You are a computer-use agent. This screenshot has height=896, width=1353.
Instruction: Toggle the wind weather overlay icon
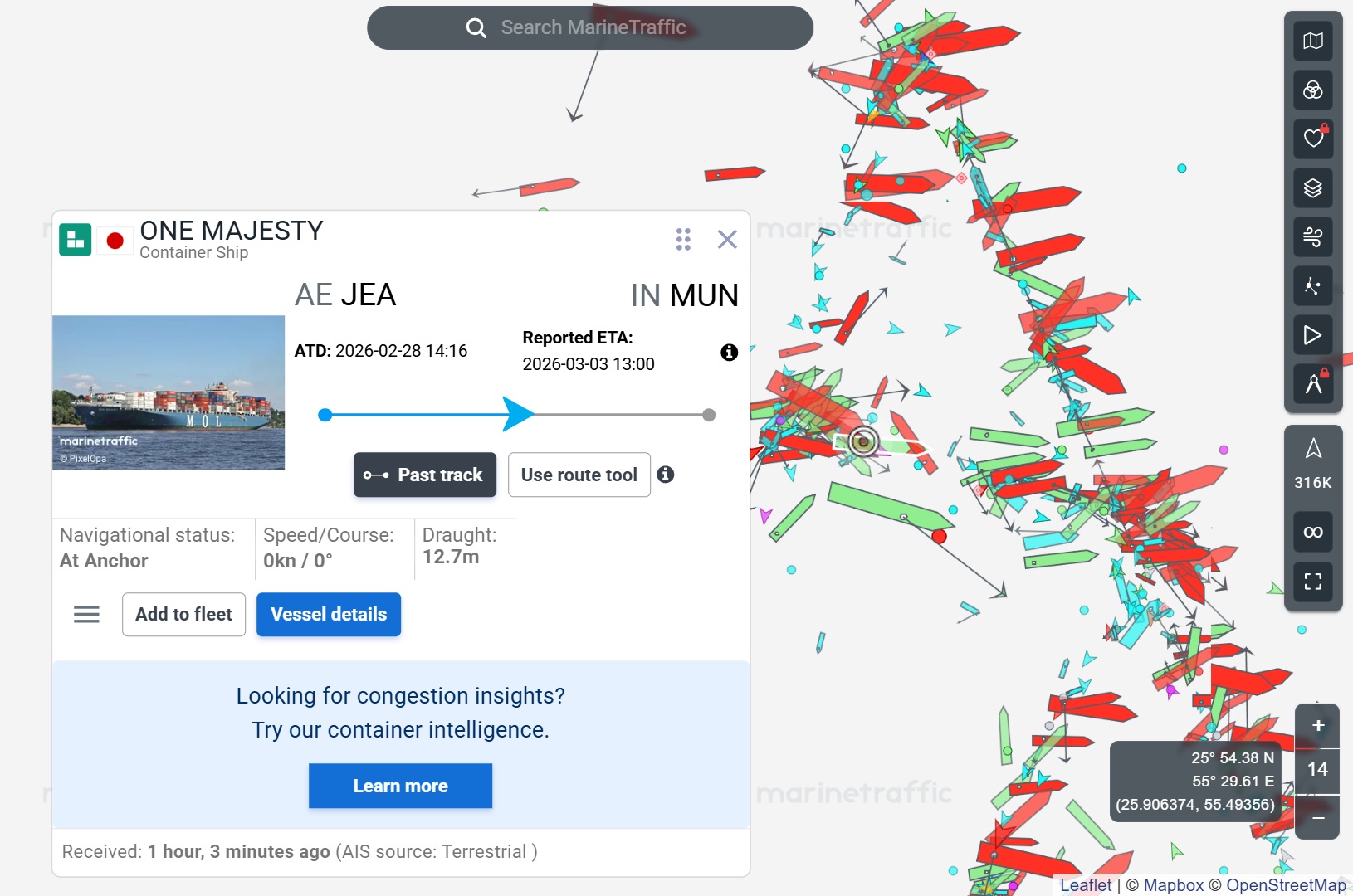[x=1312, y=237]
